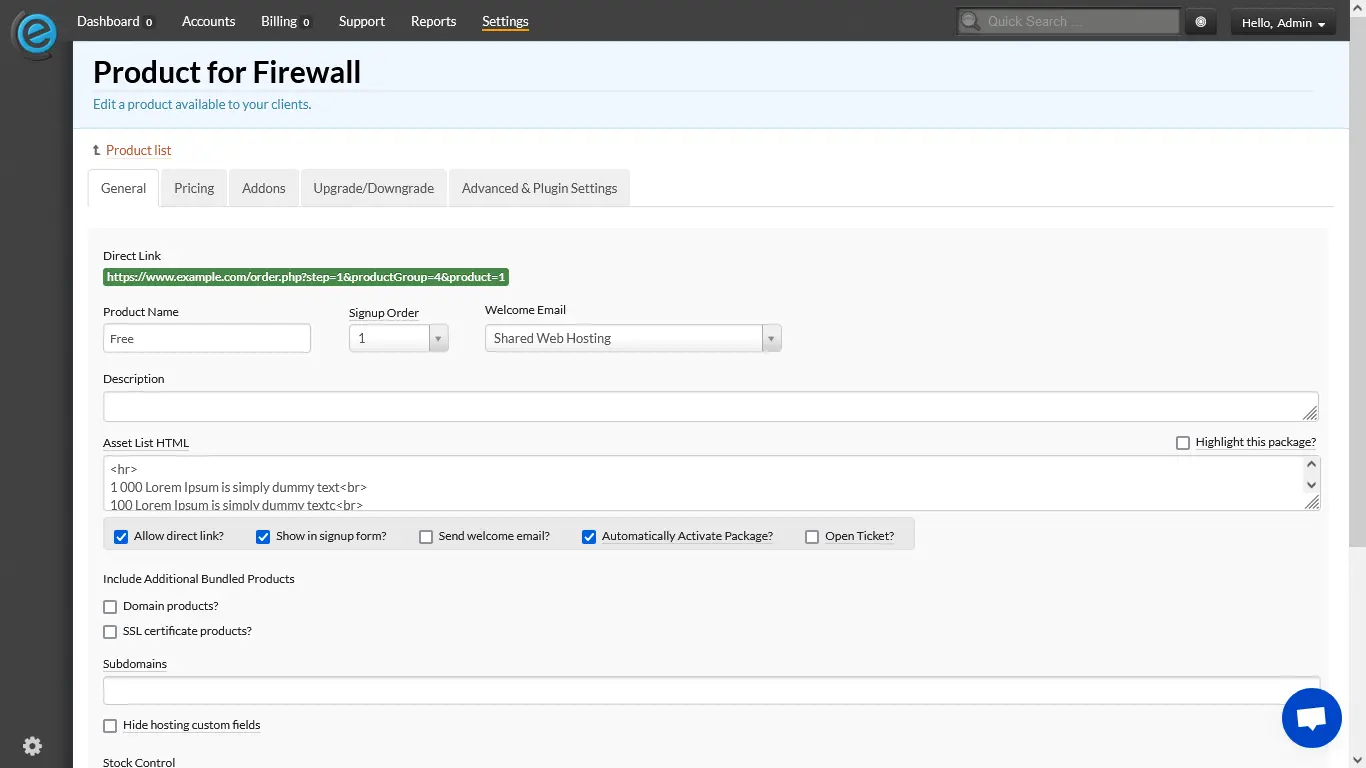
Task: Check the Open Ticket option
Action: click(812, 537)
